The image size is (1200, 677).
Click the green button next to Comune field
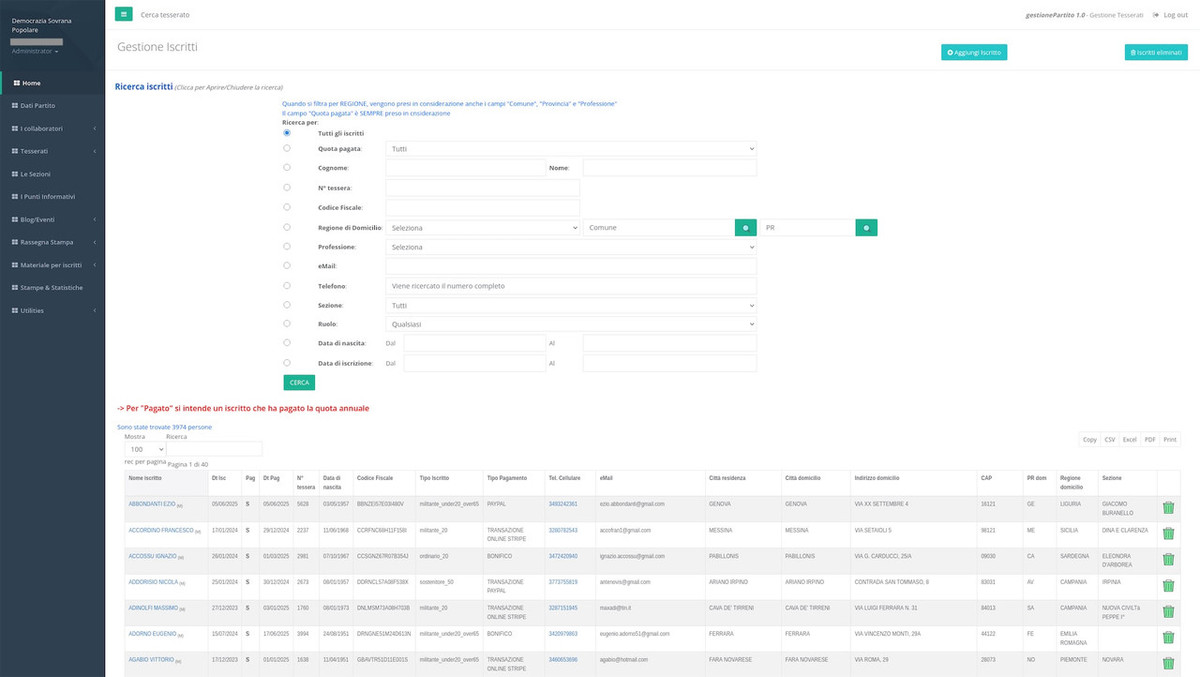[x=745, y=228]
